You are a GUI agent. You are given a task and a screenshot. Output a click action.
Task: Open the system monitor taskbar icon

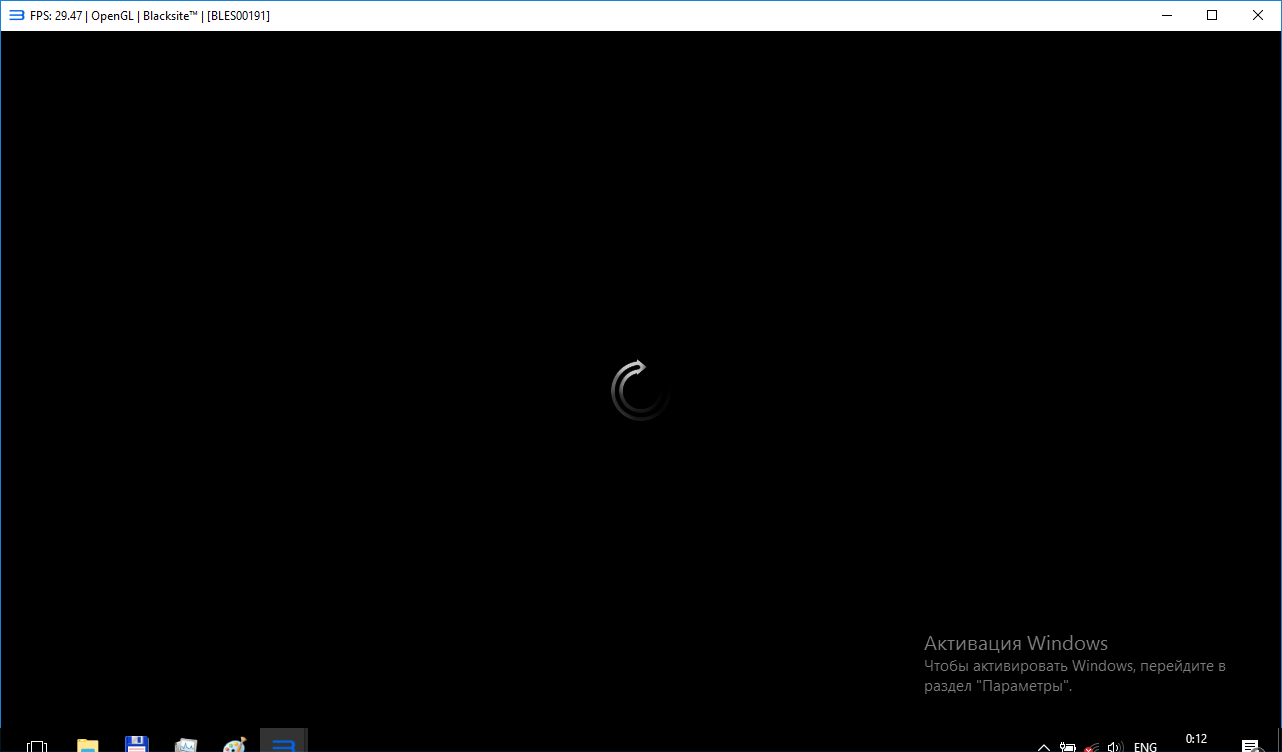point(186,745)
